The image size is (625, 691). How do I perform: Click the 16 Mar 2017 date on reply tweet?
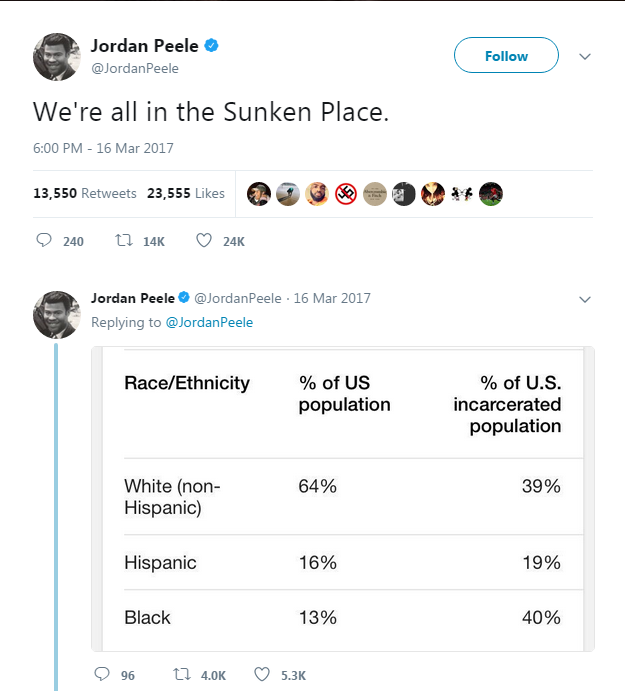332,298
